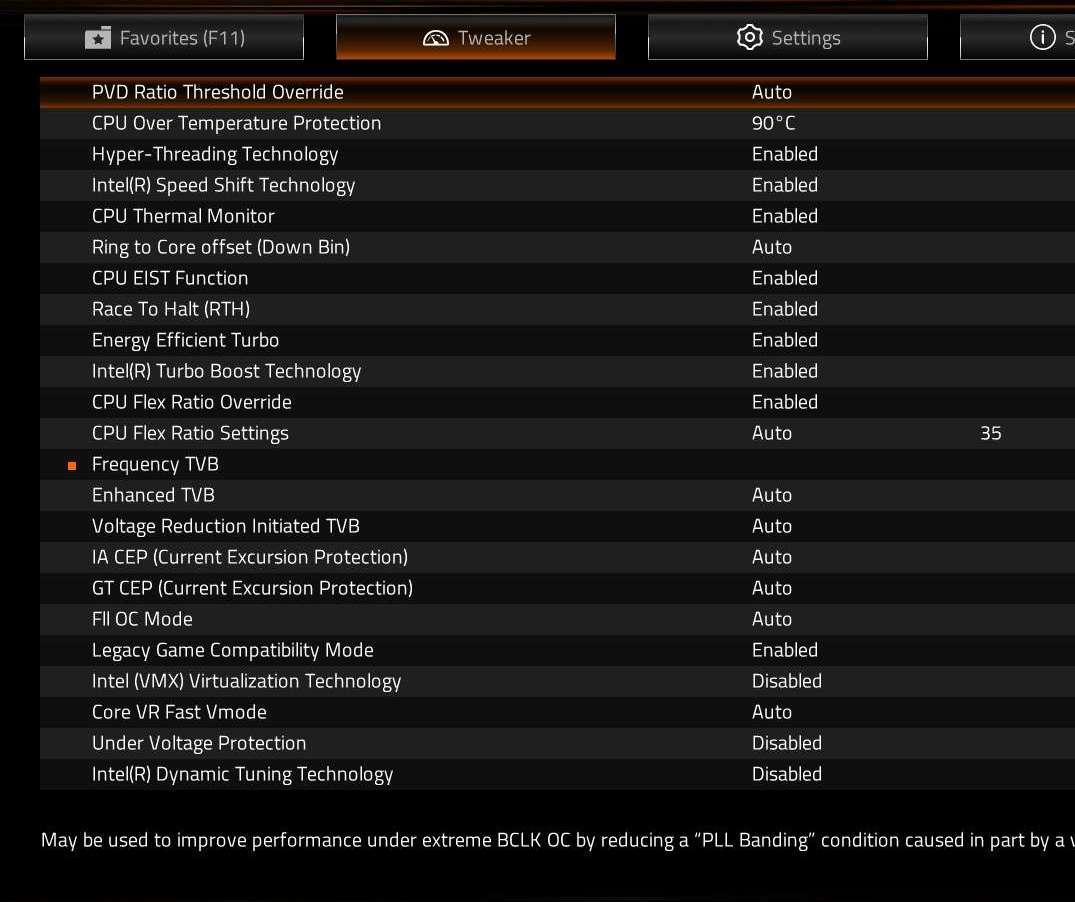Toggle Hyper-Threading Technology Enabled value
This screenshot has height=902, width=1075.
click(x=785, y=154)
